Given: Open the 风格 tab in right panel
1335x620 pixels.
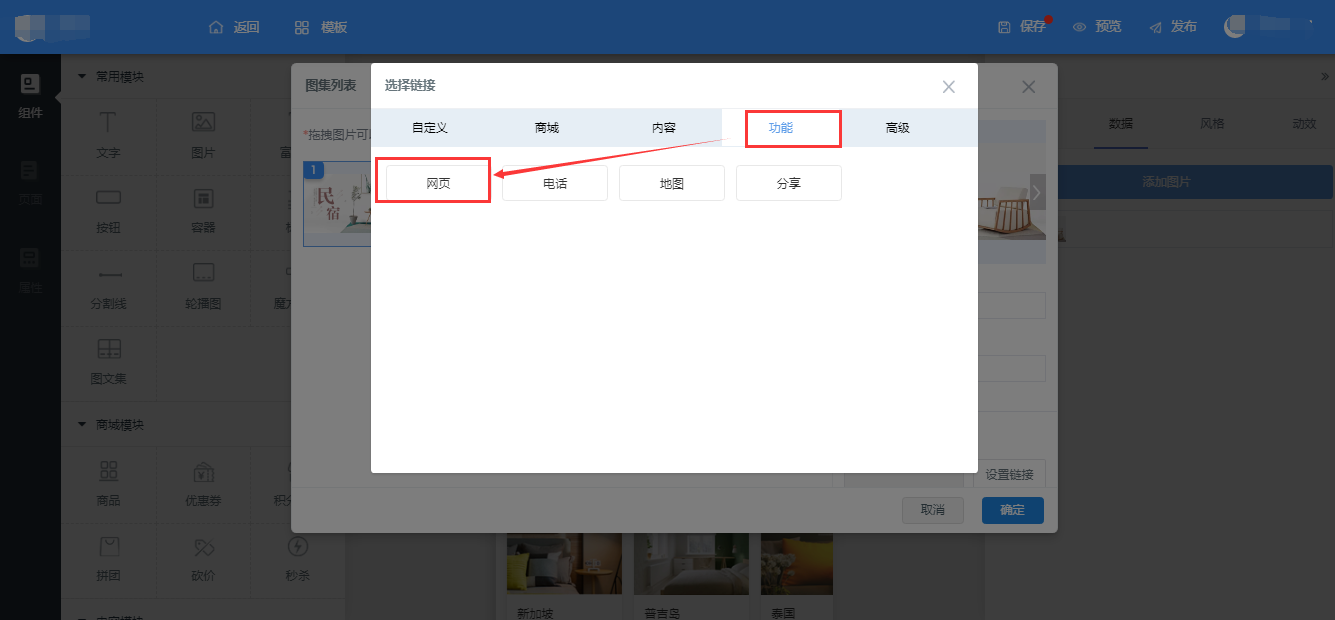Looking at the screenshot, I should 1212,124.
